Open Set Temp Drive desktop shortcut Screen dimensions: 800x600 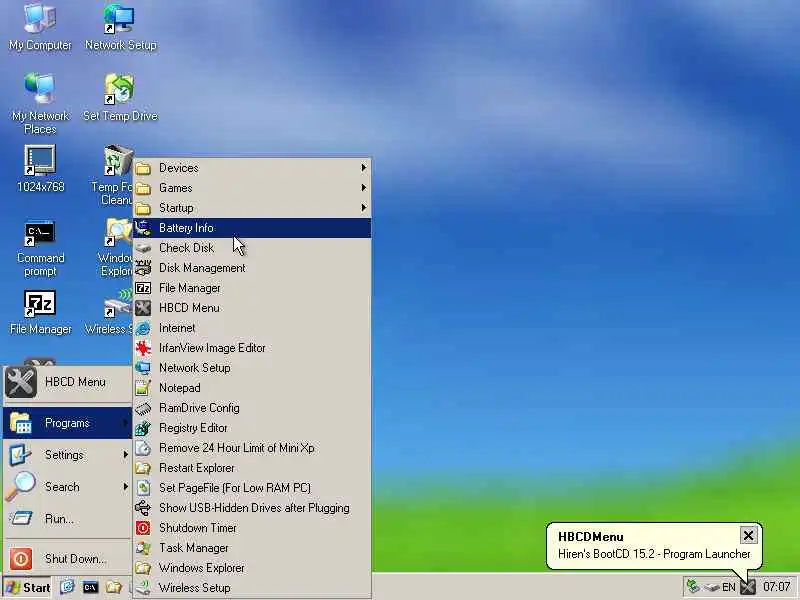(120, 97)
